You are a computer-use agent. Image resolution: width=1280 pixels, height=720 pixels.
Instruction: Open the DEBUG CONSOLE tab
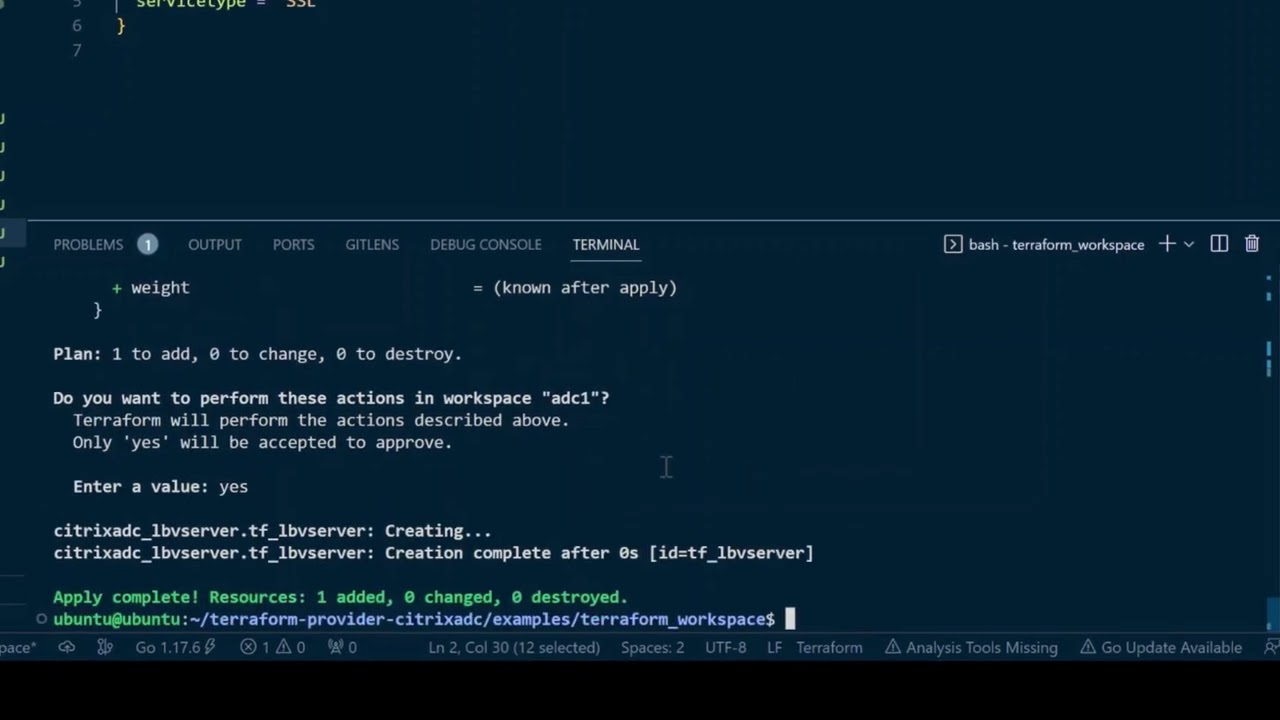coord(486,244)
